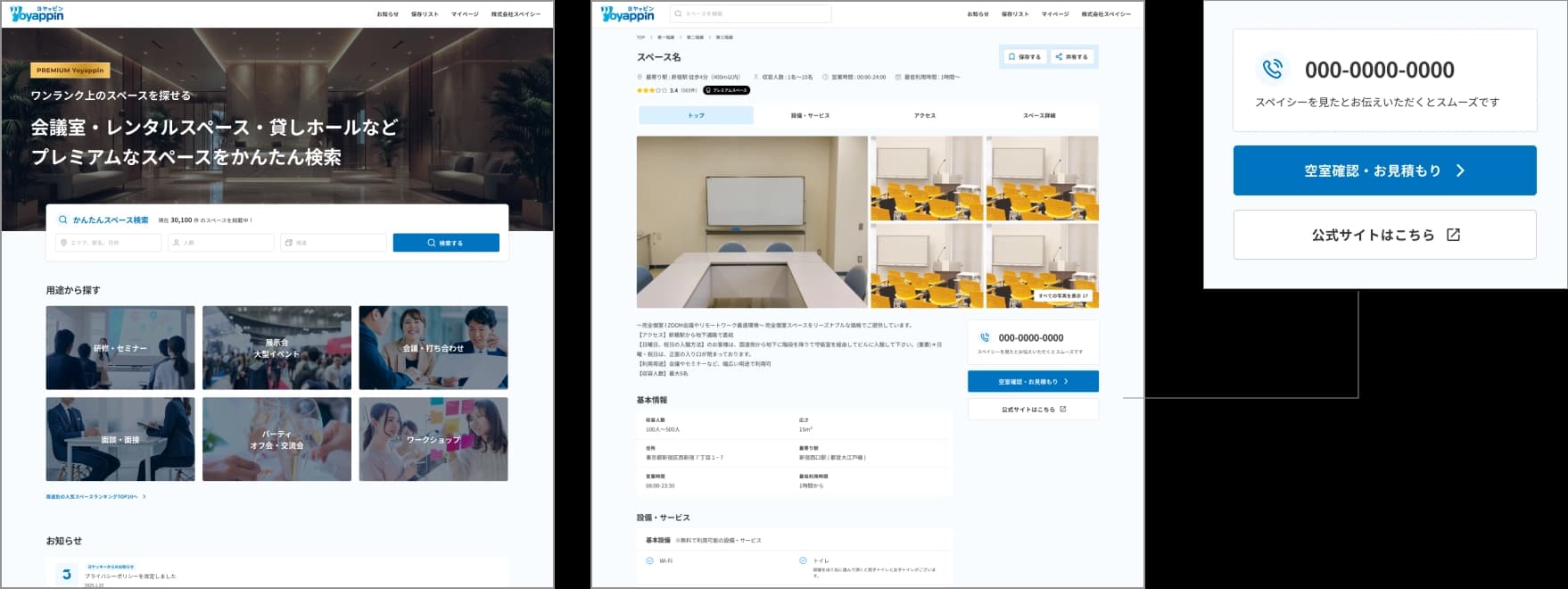
Task: Click the magnifier icon in the detail page search bar
Action: click(x=678, y=14)
